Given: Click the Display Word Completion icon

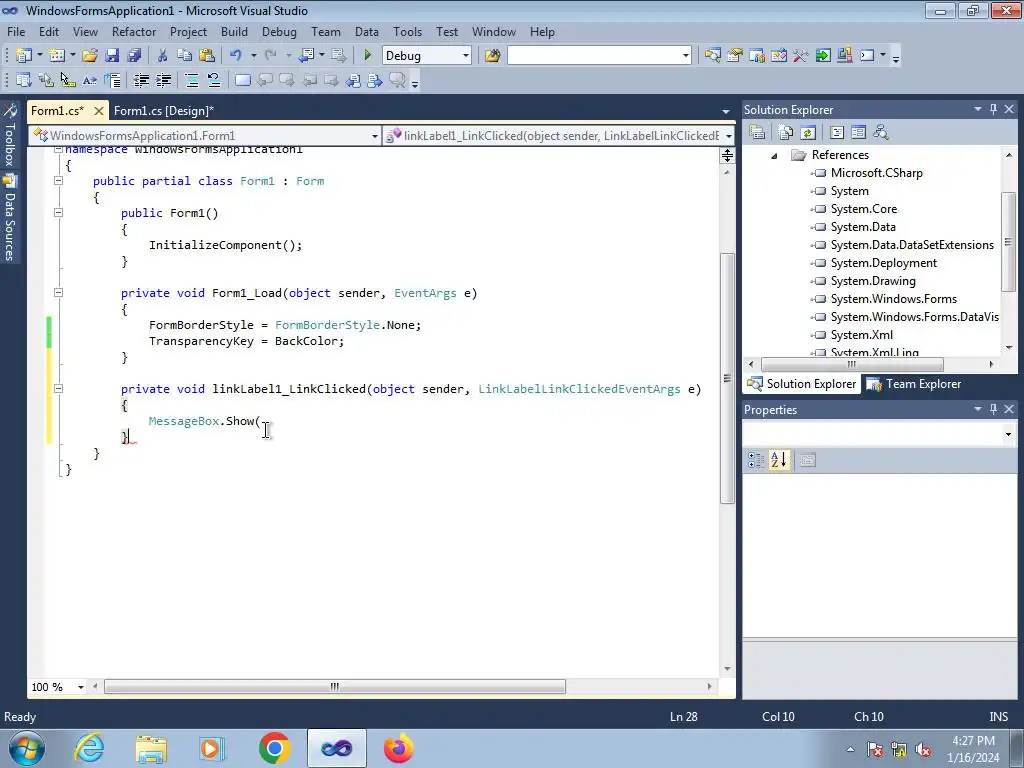Looking at the screenshot, I should pos(90,80).
